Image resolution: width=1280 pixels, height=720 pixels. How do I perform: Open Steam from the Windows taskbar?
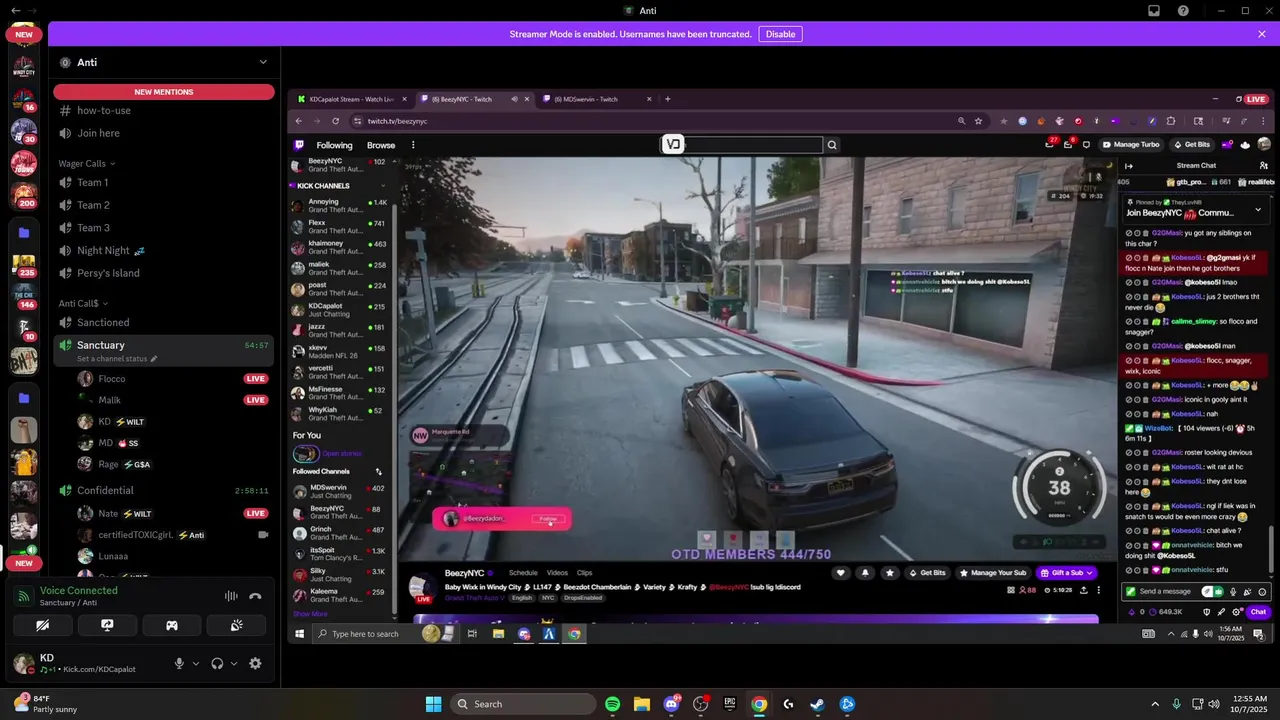click(817, 704)
